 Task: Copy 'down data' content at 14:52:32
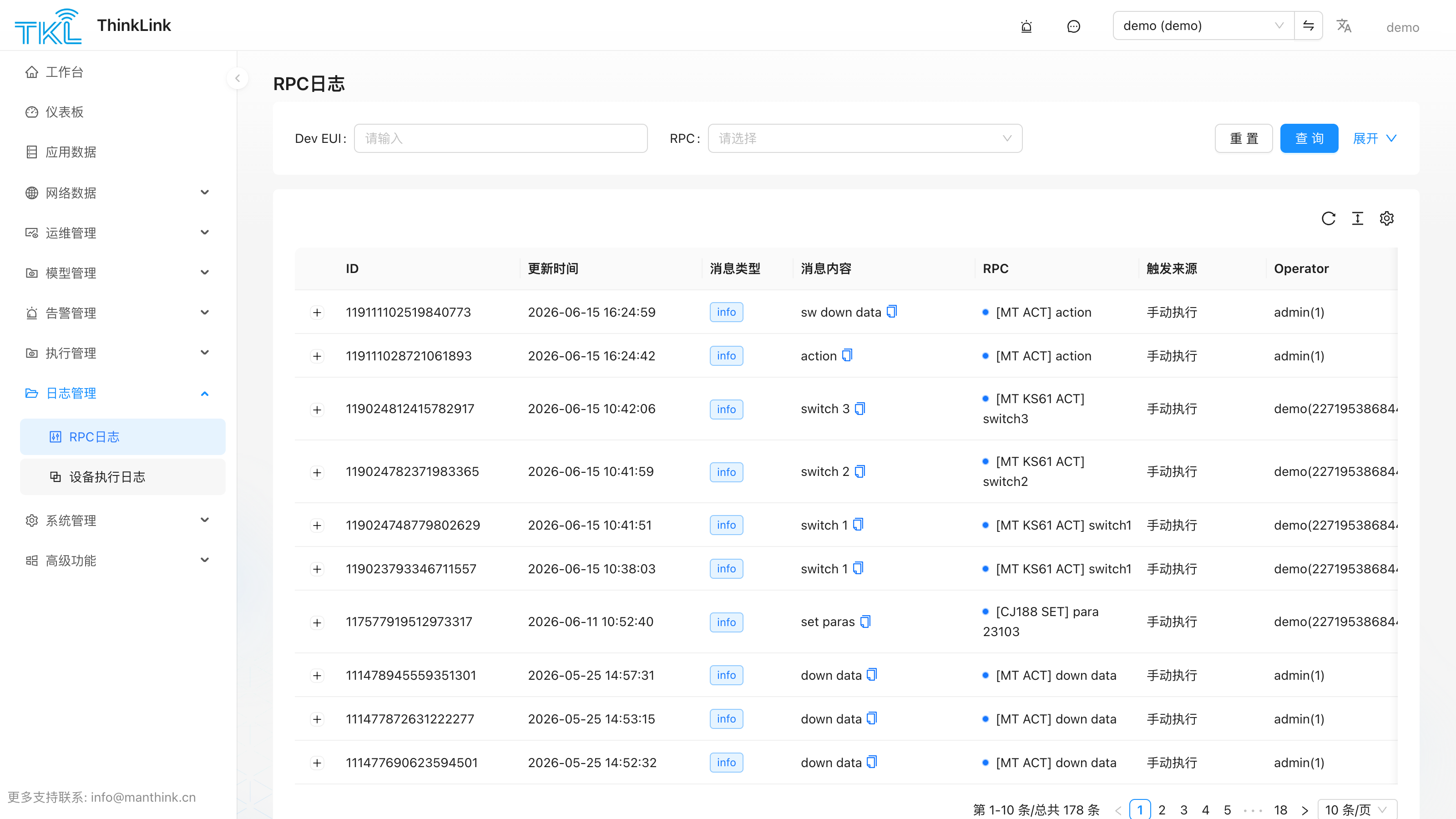(872, 762)
